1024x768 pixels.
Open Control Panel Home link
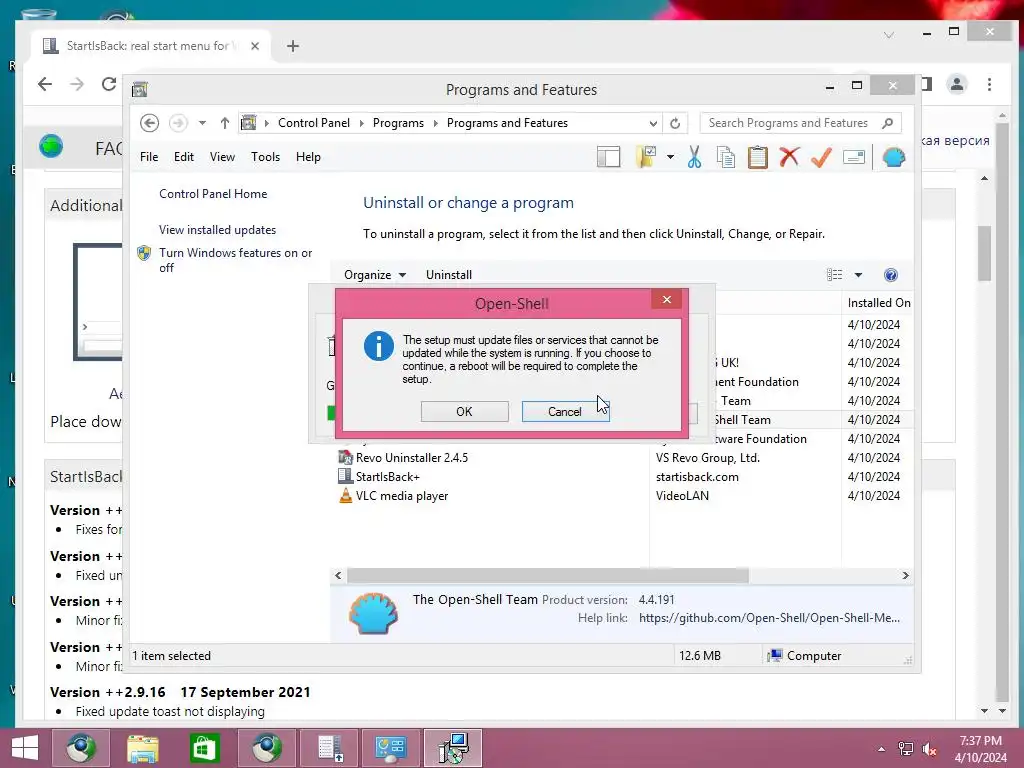213,194
